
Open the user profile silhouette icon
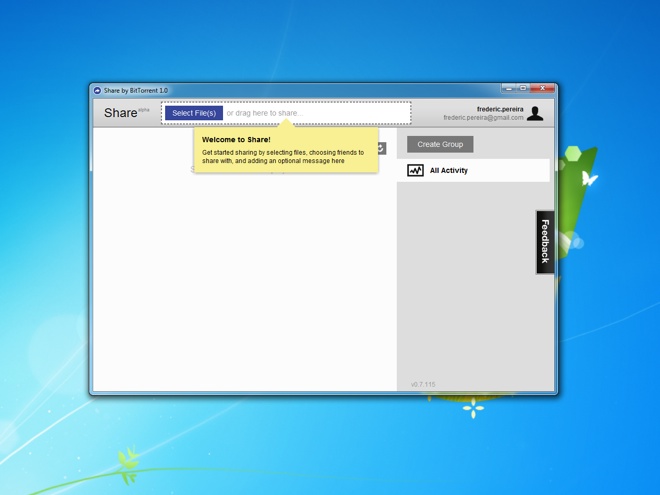pyautogui.click(x=535, y=114)
